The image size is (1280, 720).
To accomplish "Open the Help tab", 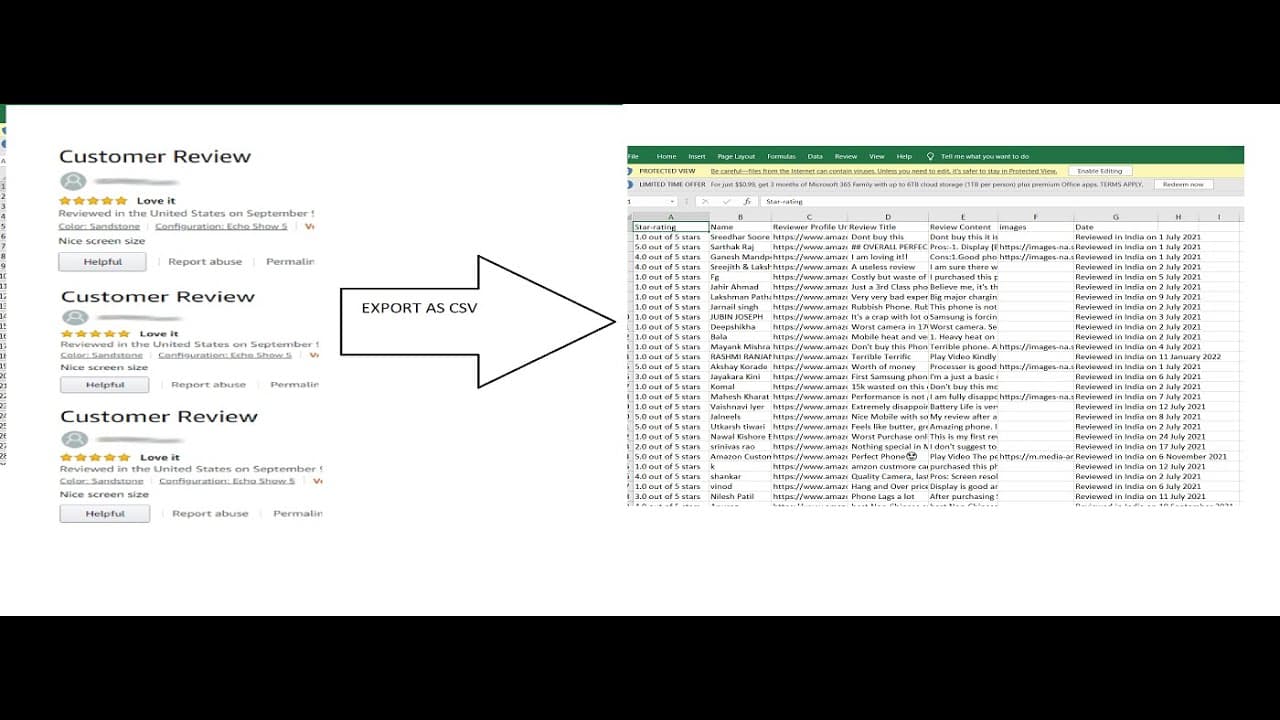I will point(904,156).
